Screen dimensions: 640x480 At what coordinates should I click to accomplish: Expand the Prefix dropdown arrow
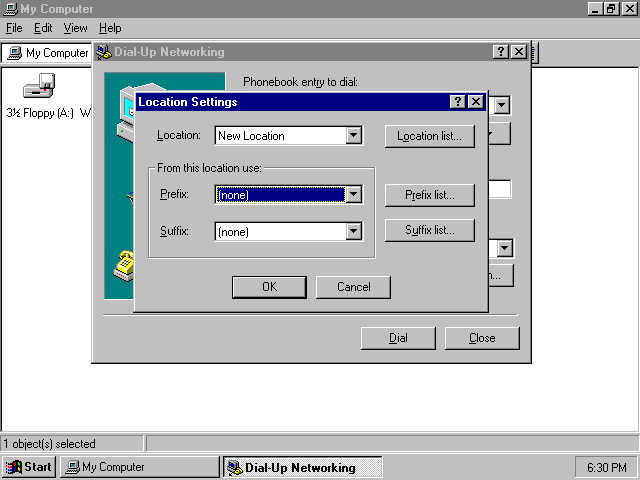click(353, 194)
